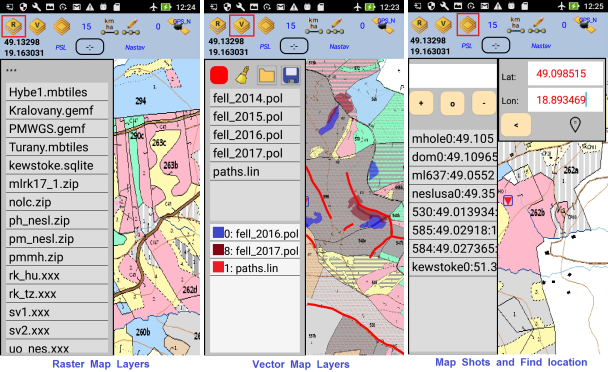Select Turany.mbtiles raster layer
The image size is (608, 372).
click(x=57, y=147)
